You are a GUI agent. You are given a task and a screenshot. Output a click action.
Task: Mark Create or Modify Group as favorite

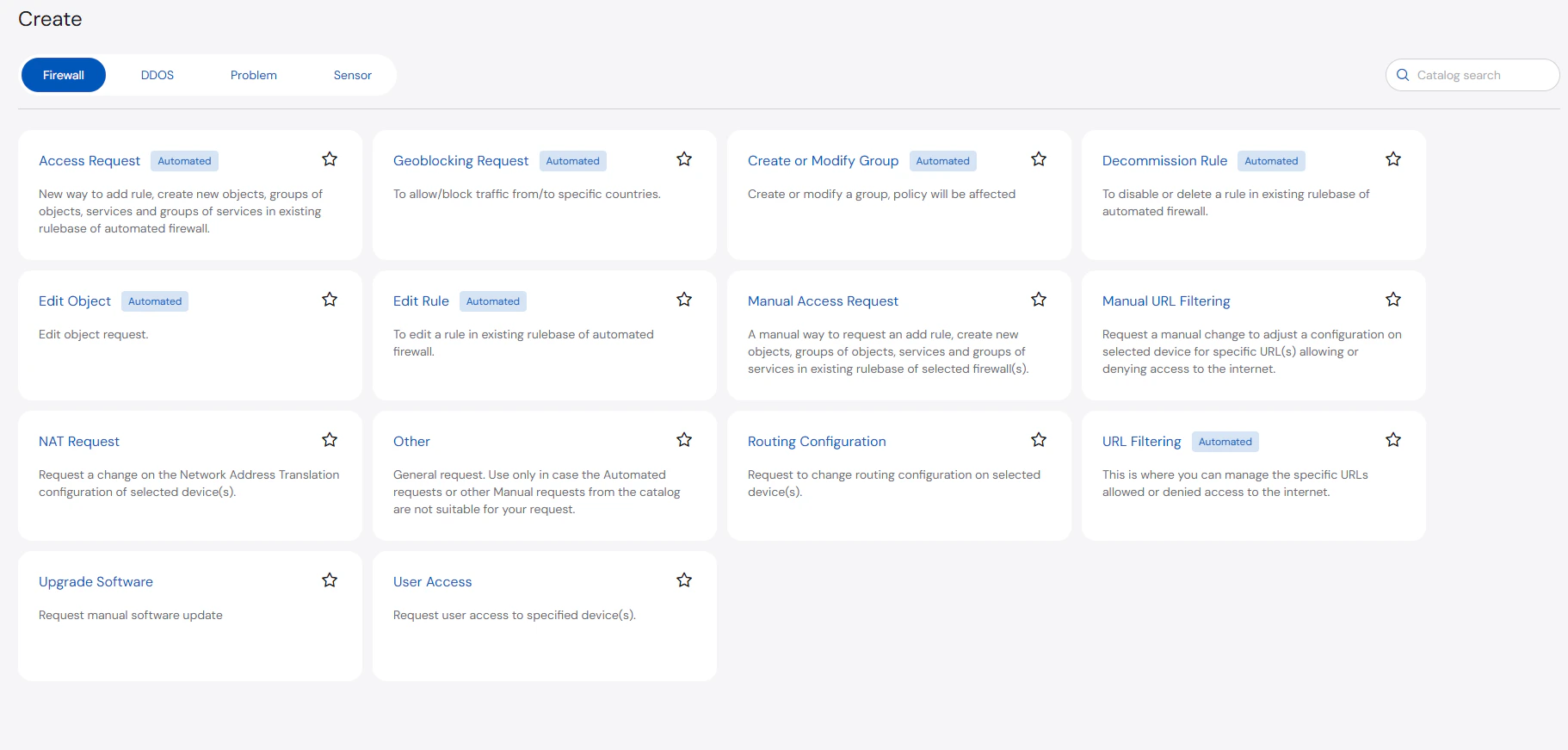1039,159
